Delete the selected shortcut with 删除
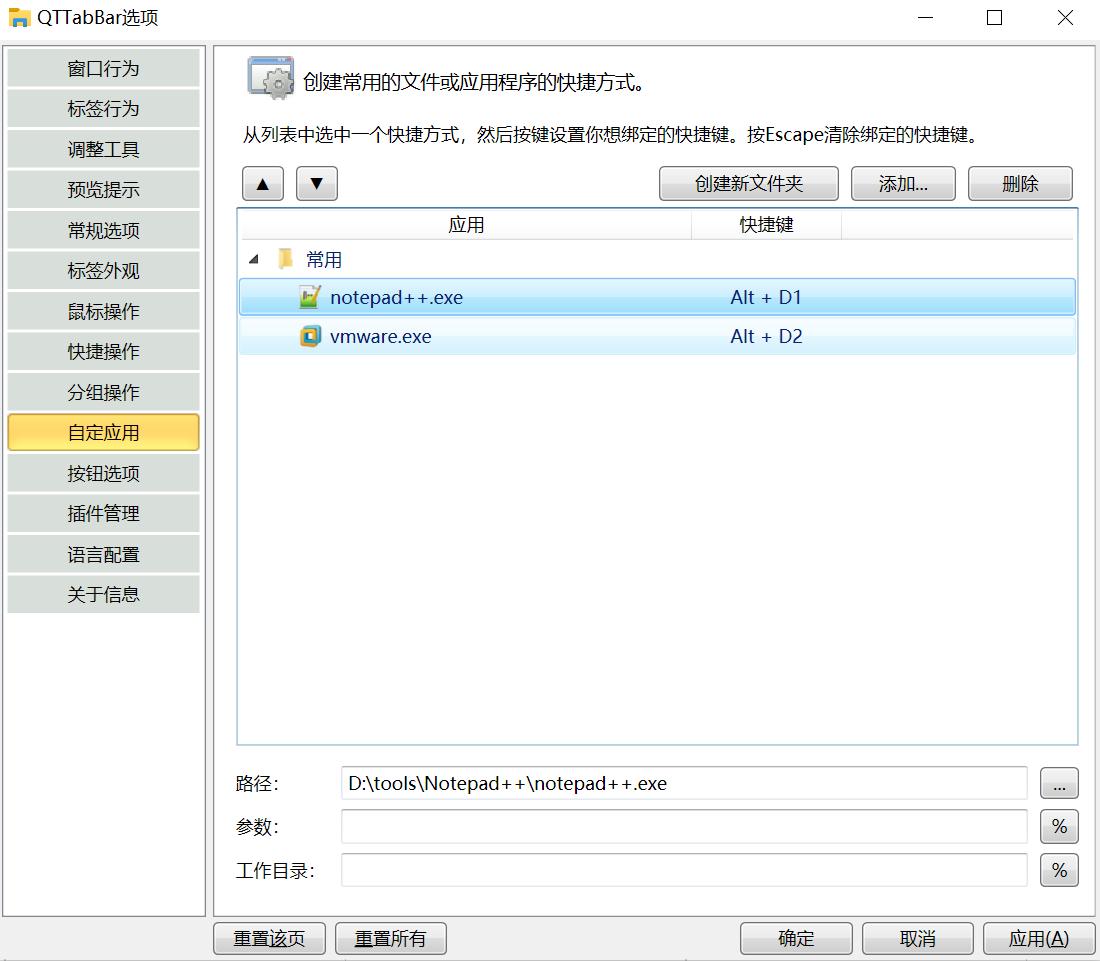 point(1020,183)
